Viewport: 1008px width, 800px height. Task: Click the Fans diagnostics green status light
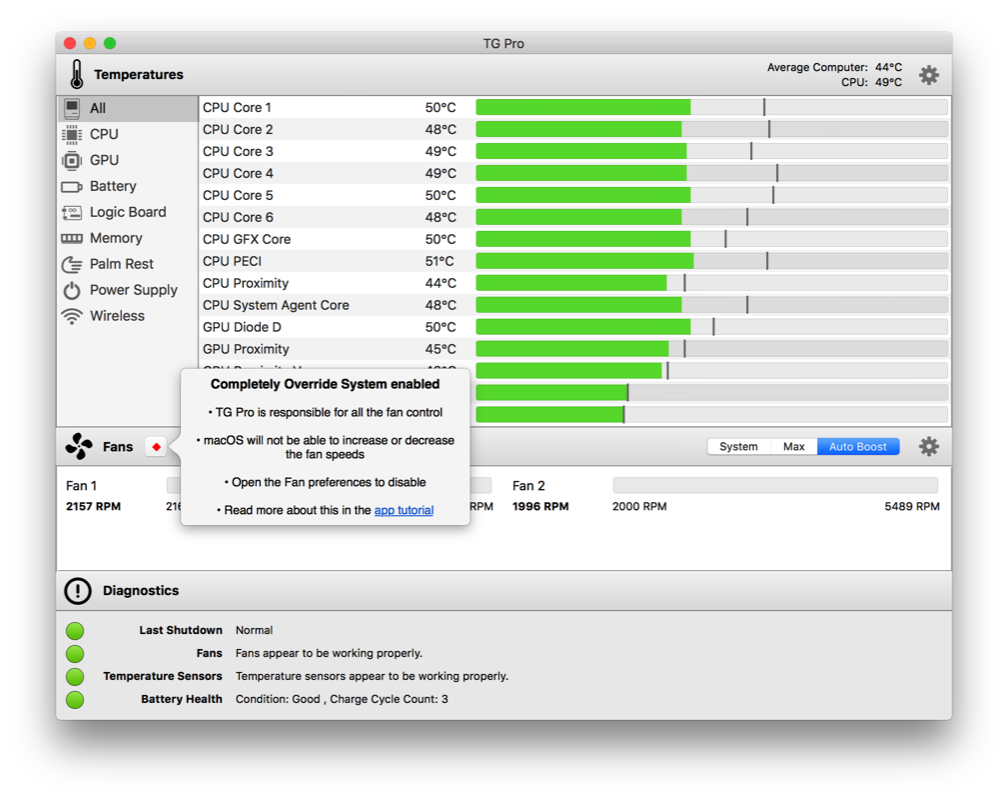coord(75,654)
